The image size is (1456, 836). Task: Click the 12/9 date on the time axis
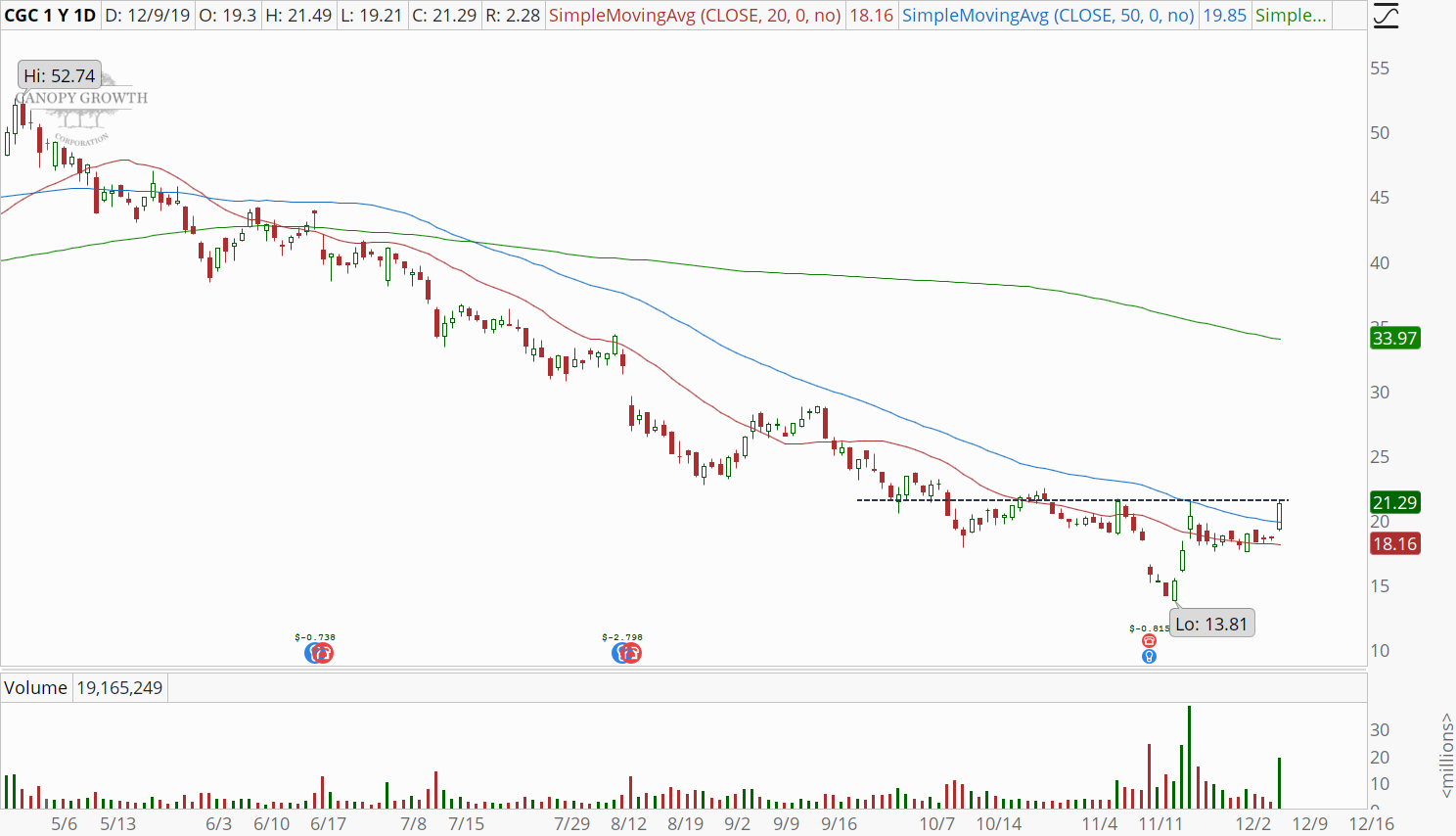coord(1310,824)
